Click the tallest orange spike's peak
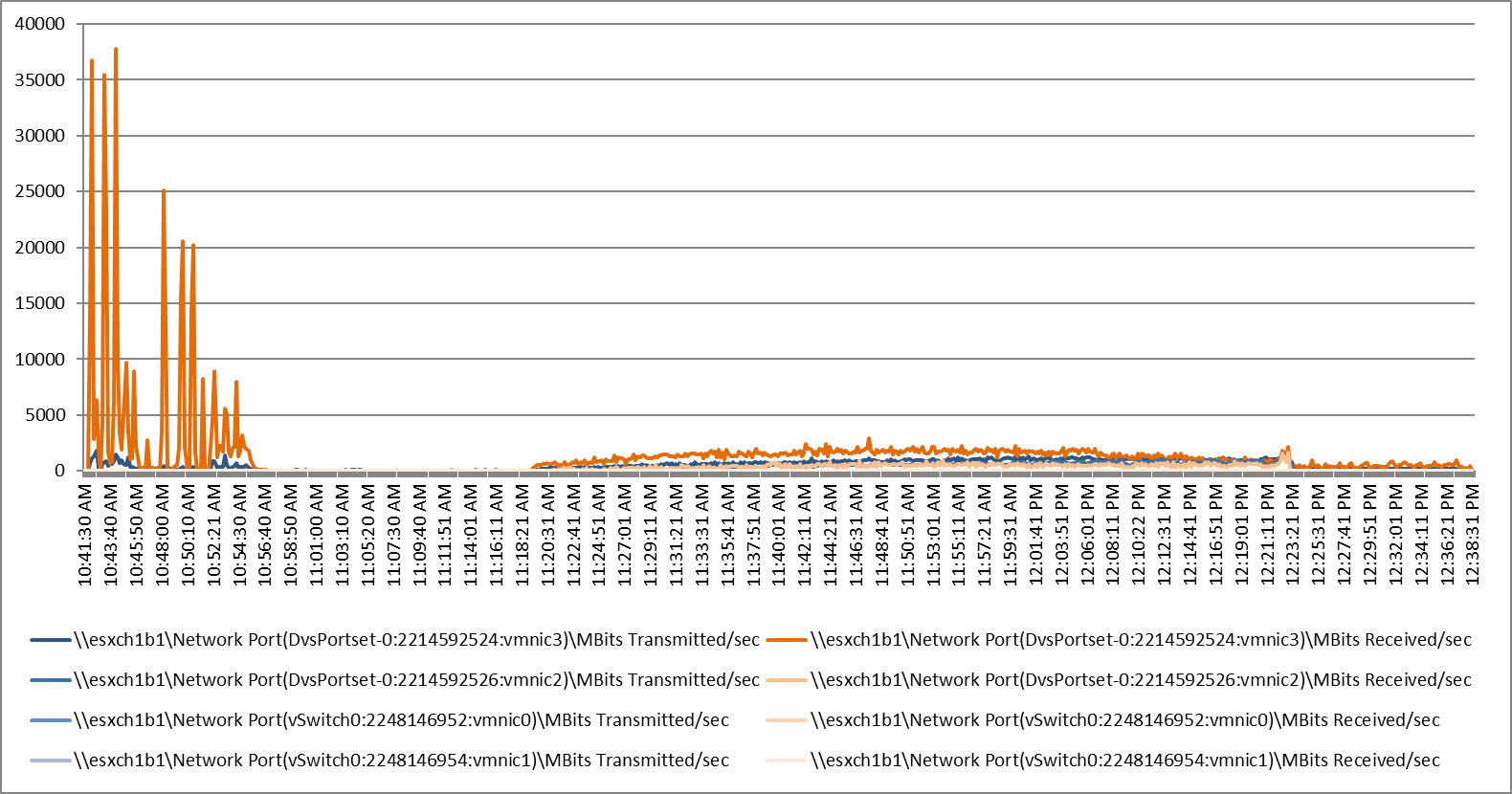 click(116, 49)
